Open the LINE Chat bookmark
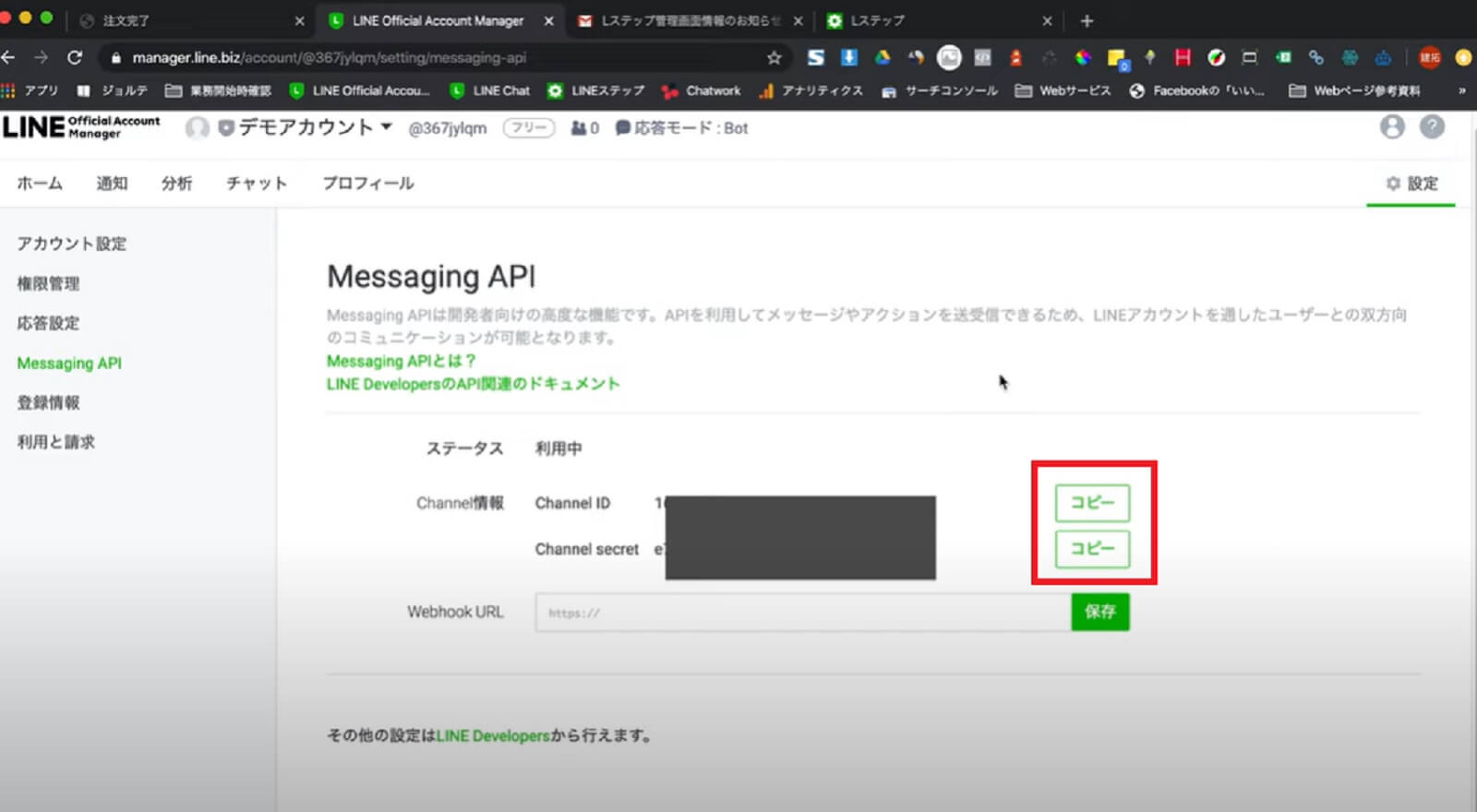Viewport: 1477px width, 812px height. click(490, 90)
